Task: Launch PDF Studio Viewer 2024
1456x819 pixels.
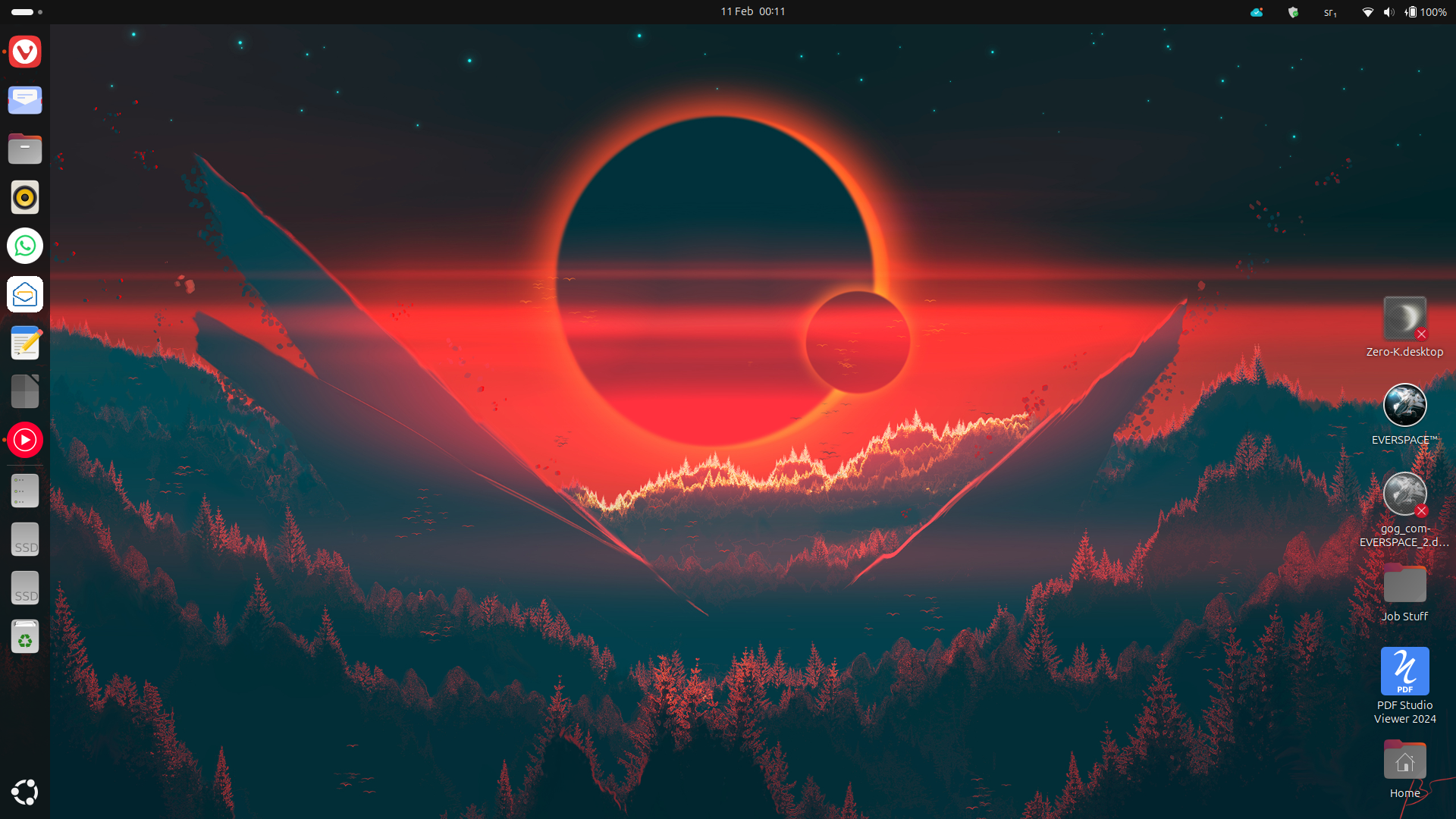Action: click(x=1404, y=686)
